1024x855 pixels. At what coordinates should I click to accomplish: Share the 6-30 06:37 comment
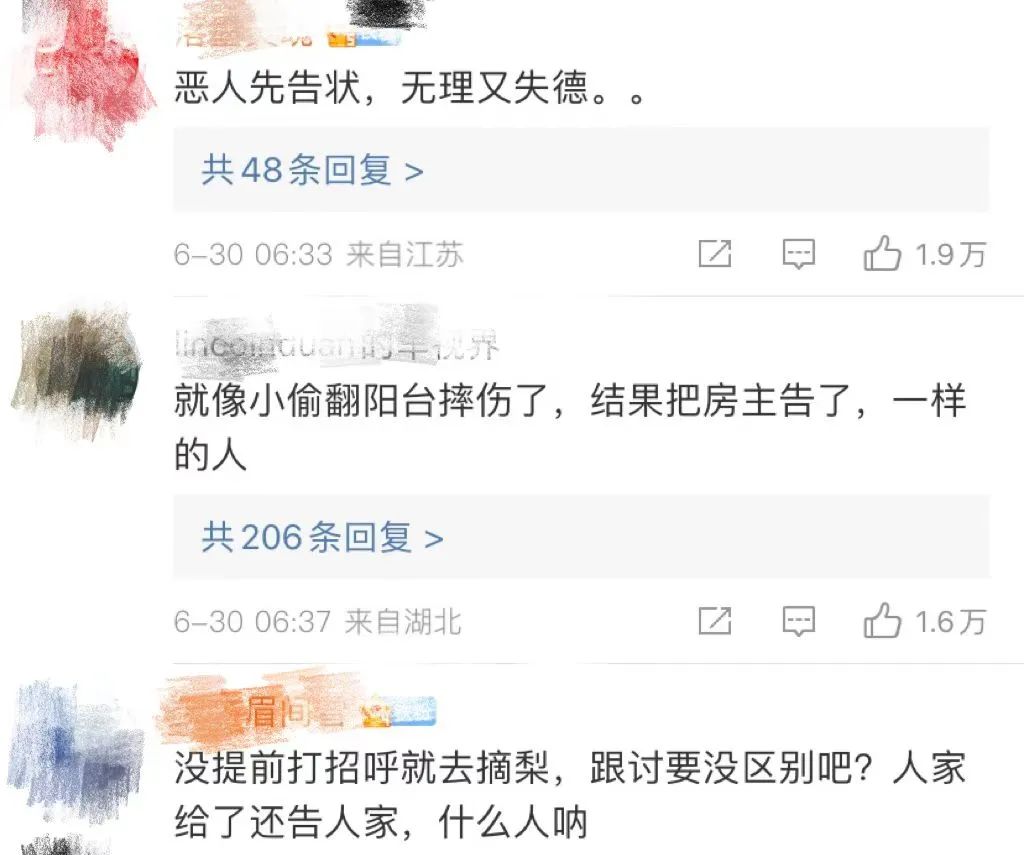click(x=715, y=621)
